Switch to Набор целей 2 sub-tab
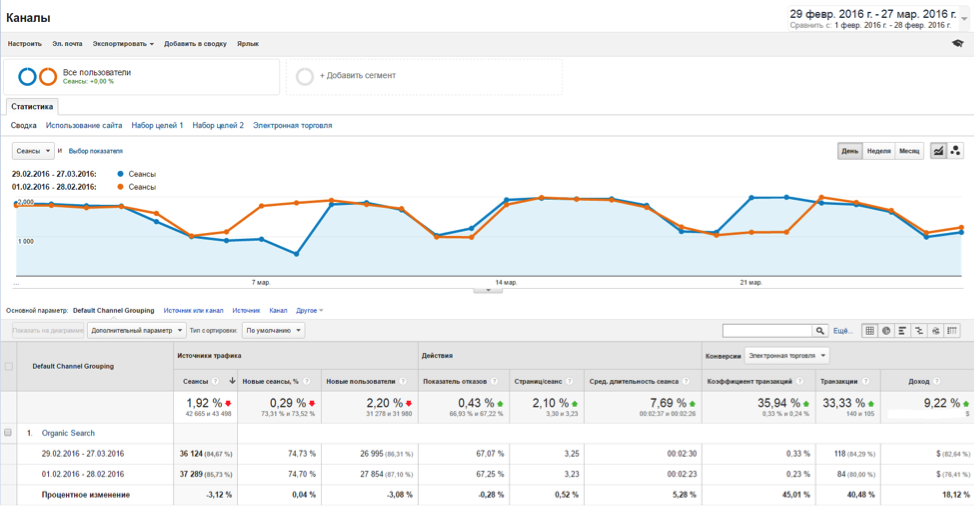 [218, 125]
